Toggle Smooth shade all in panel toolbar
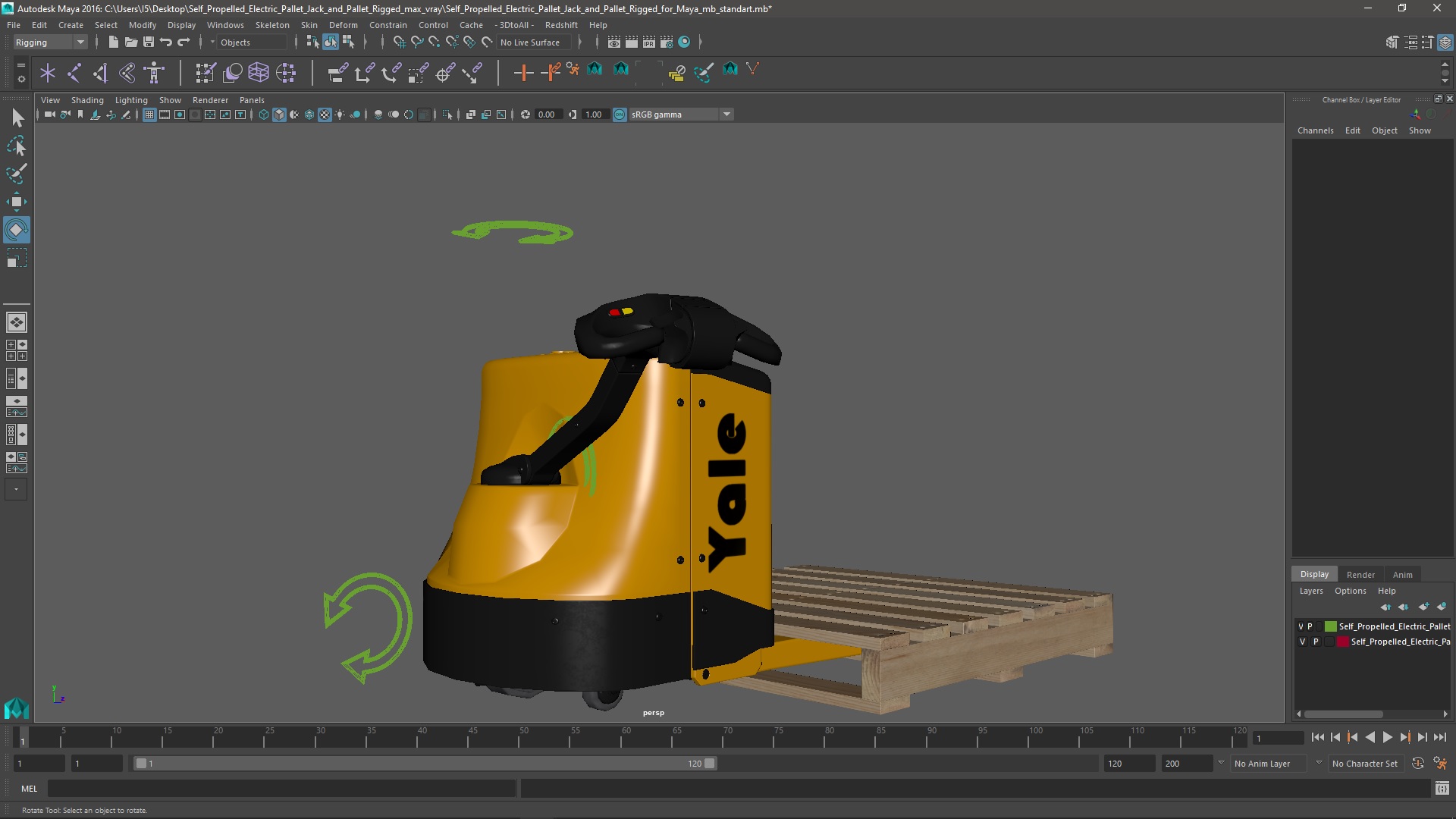The height and width of the screenshot is (819, 1456). (x=279, y=115)
